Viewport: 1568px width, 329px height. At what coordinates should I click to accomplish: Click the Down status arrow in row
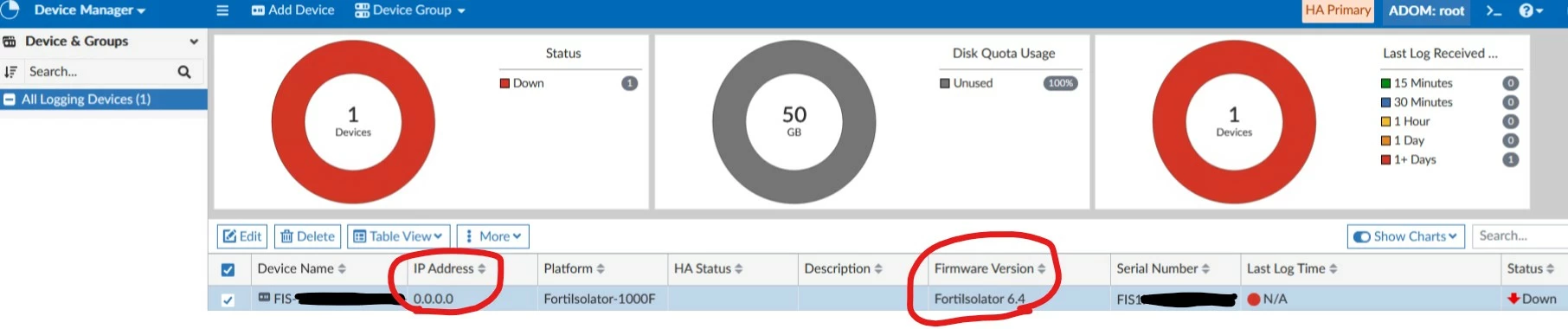[1513, 299]
